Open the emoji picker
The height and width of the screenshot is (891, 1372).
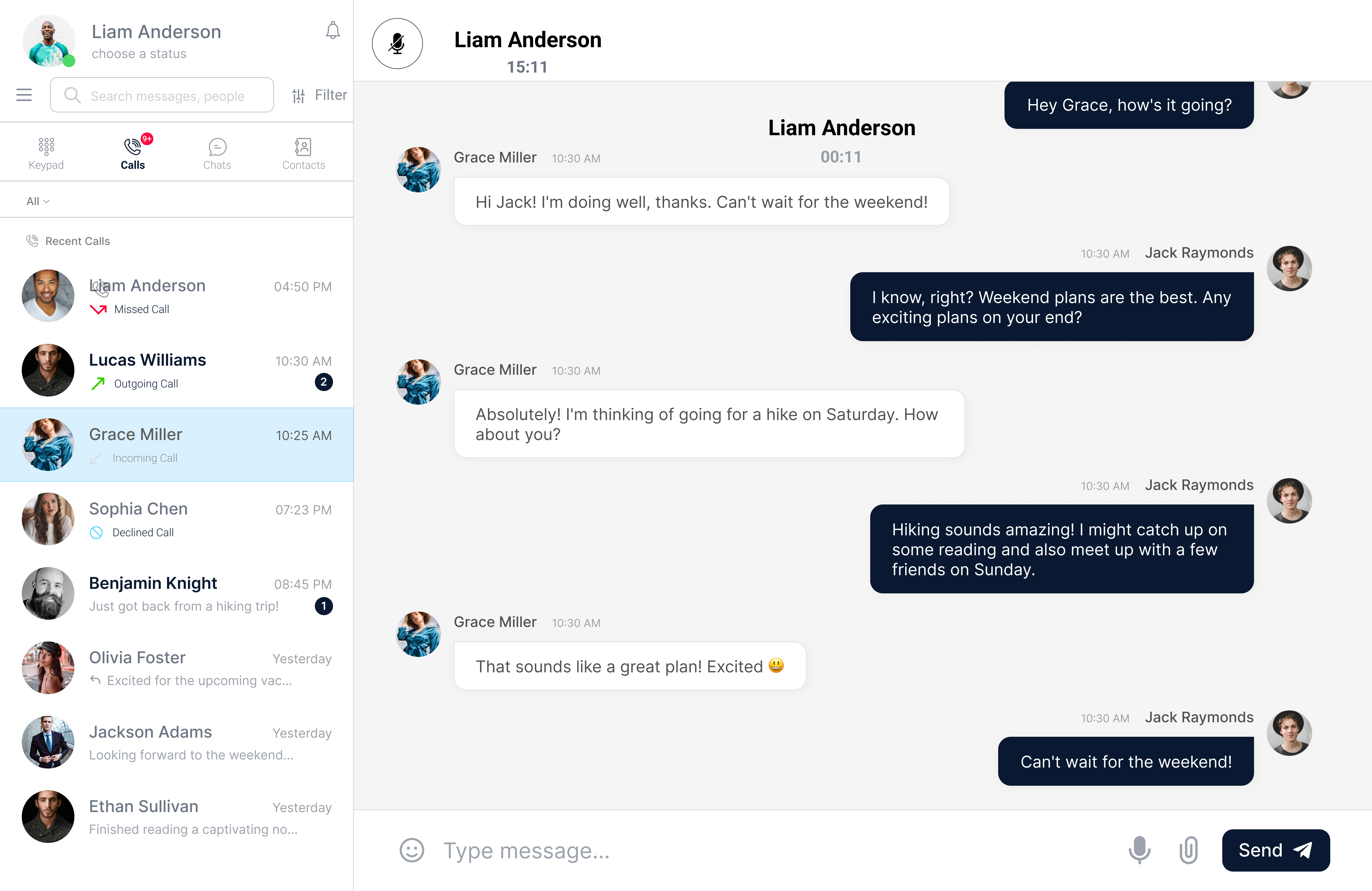pos(412,850)
